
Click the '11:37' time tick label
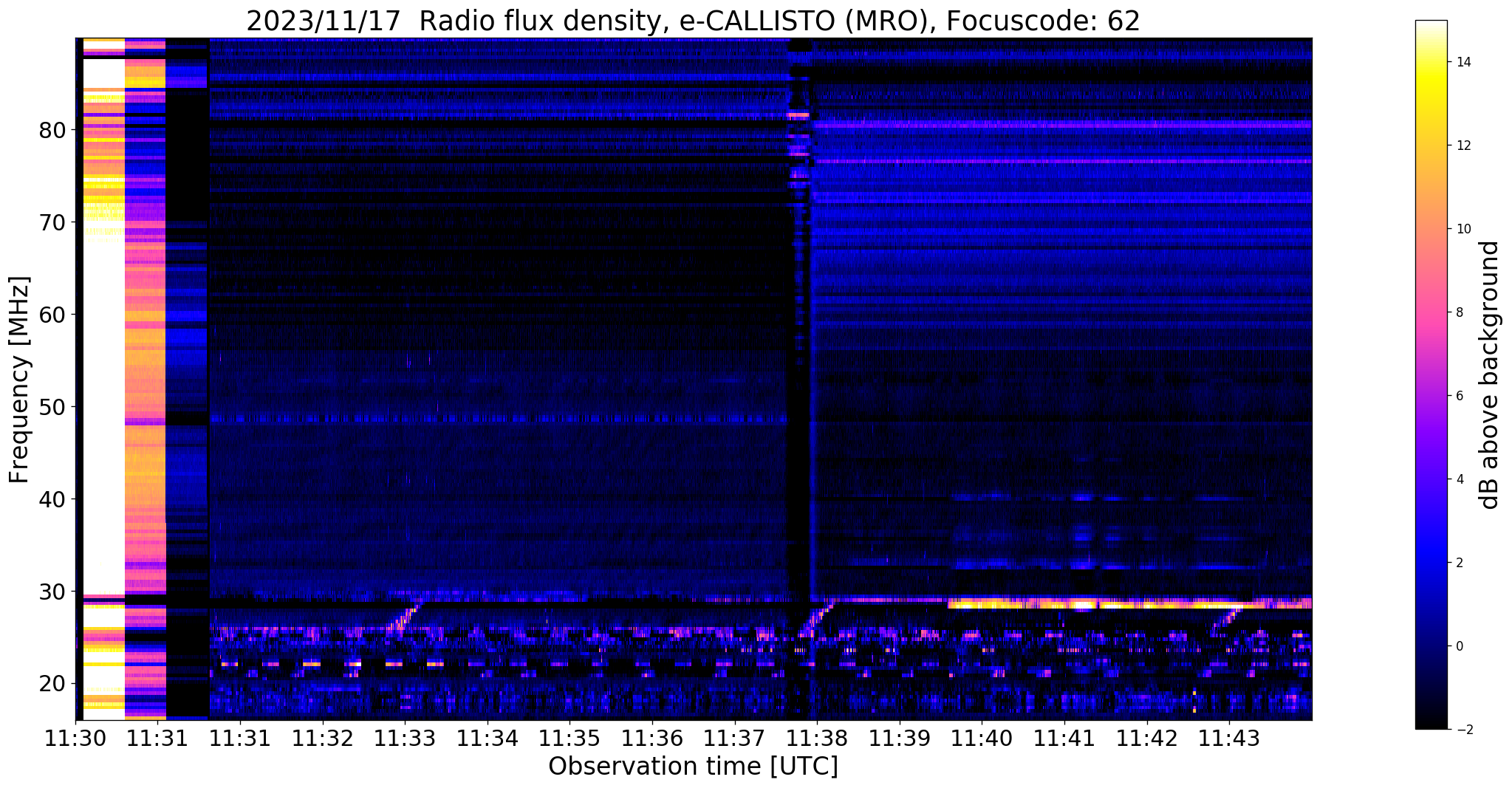[x=734, y=739]
